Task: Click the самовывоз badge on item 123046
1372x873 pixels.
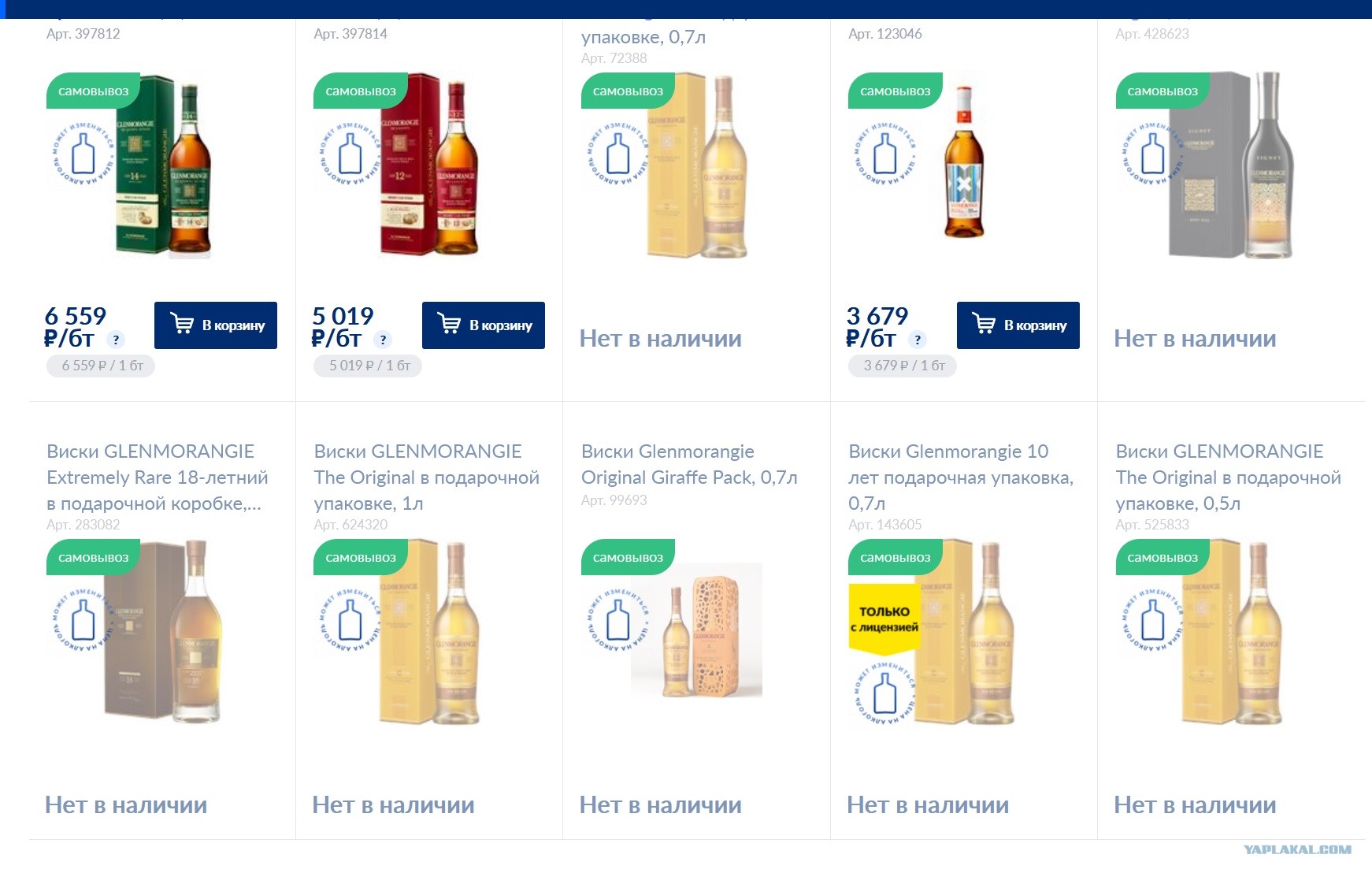Action: click(895, 91)
